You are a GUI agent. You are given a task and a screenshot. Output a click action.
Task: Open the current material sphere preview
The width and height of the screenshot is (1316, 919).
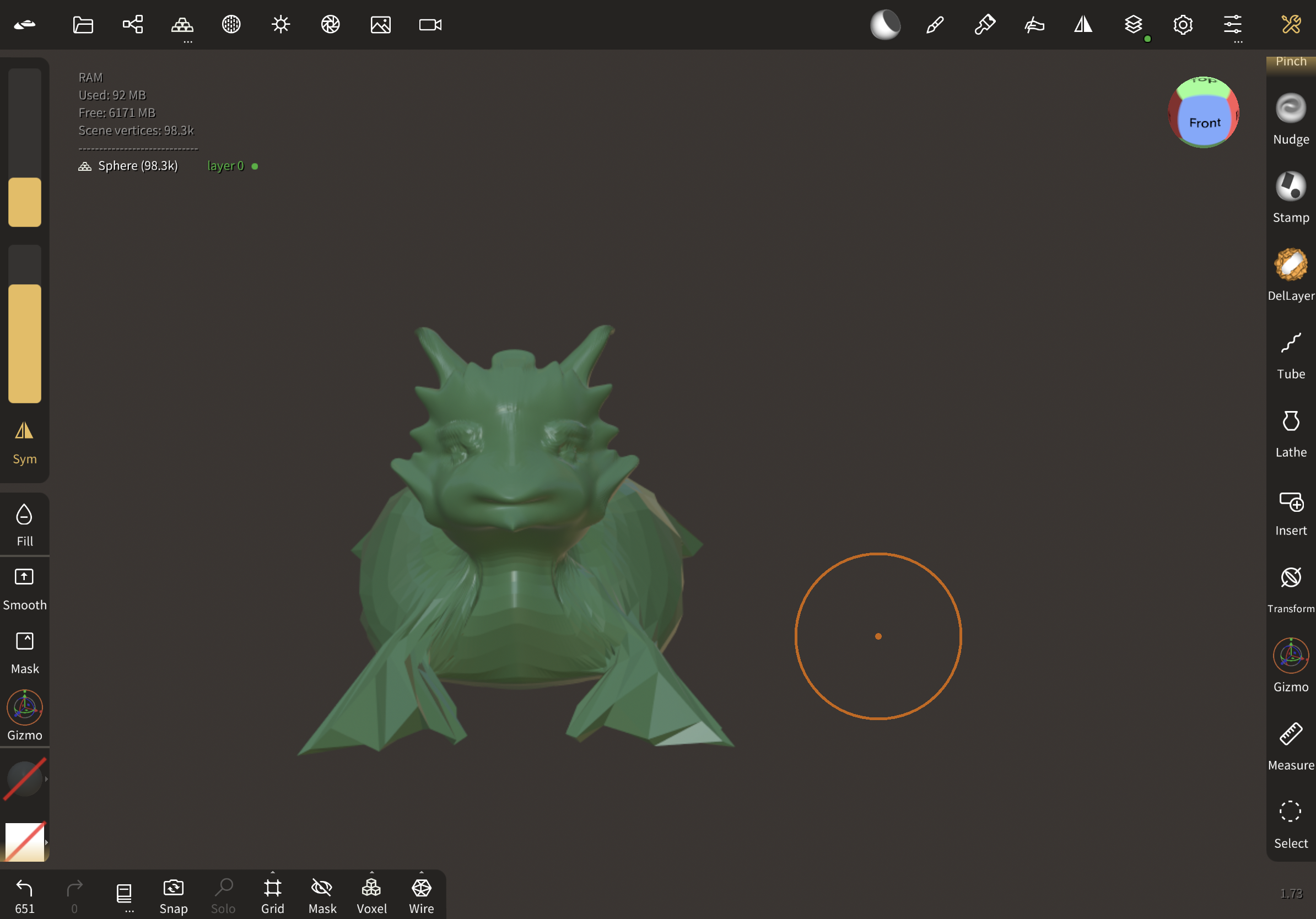click(885, 25)
